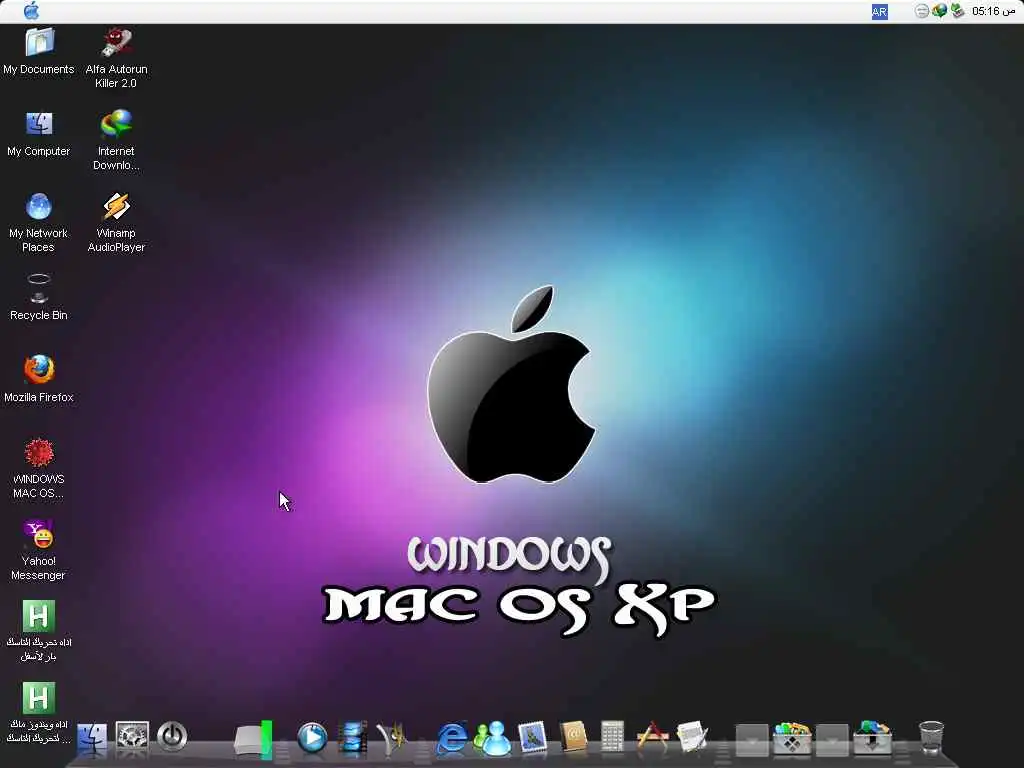Viewport: 1024px width, 768px height.
Task: Open the film strip video icon in dock
Action: point(353,738)
